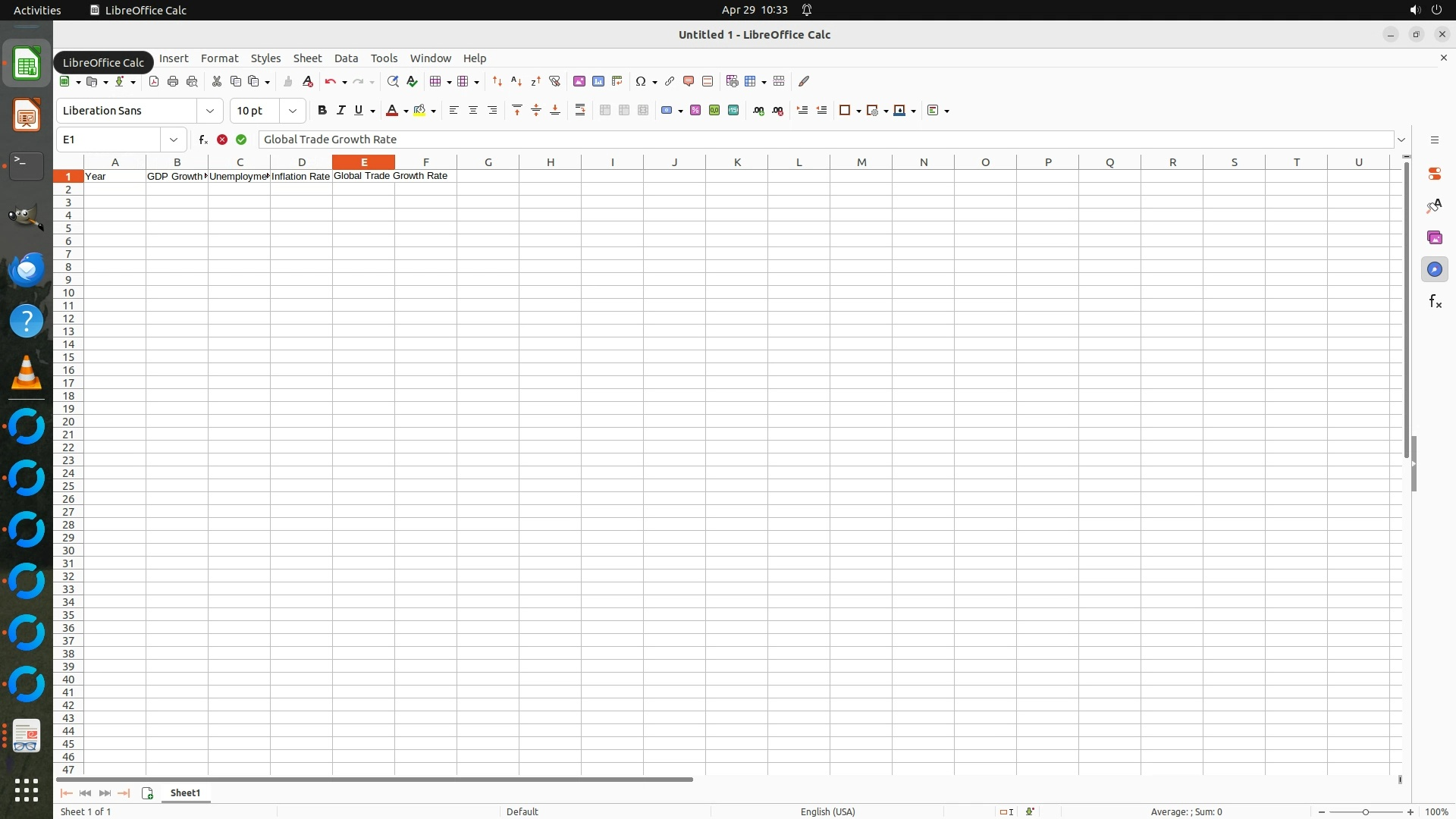The image size is (1456, 819).
Task: Select the Sheet1 tab
Action: [x=185, y=793]
